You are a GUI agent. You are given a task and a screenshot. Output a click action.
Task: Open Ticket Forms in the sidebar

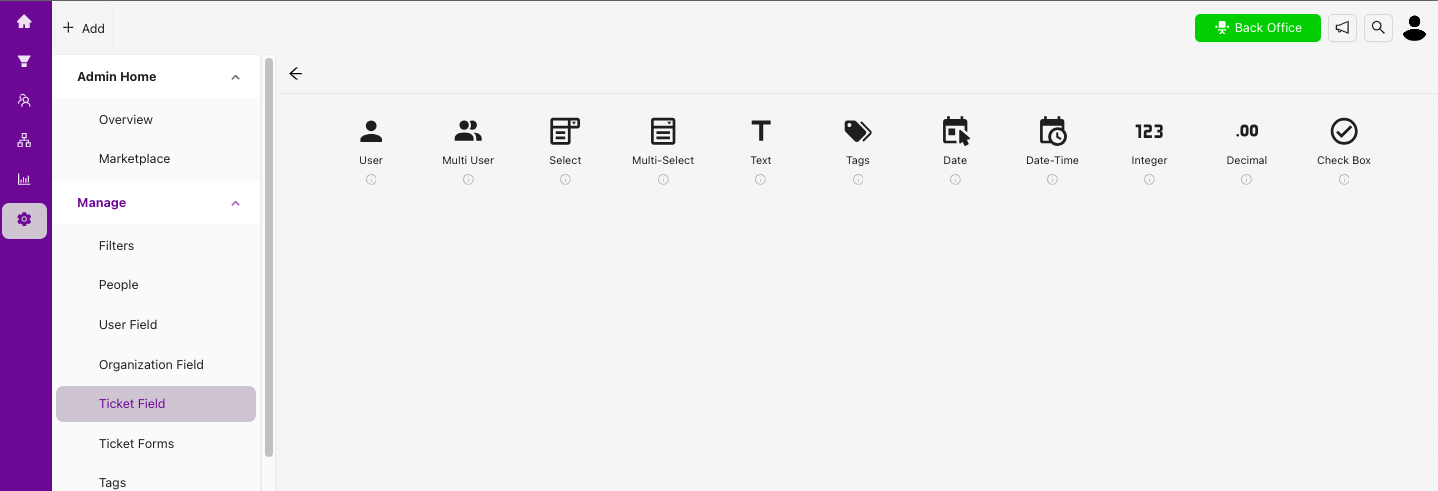point(136,444)
